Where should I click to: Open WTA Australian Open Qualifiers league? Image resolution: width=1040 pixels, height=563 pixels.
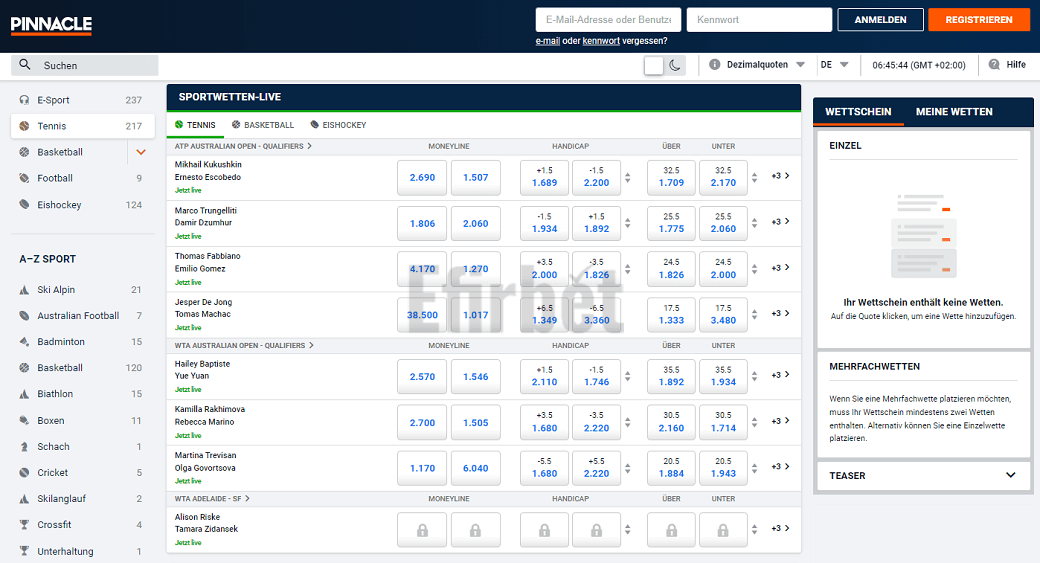tap(244, 345)
